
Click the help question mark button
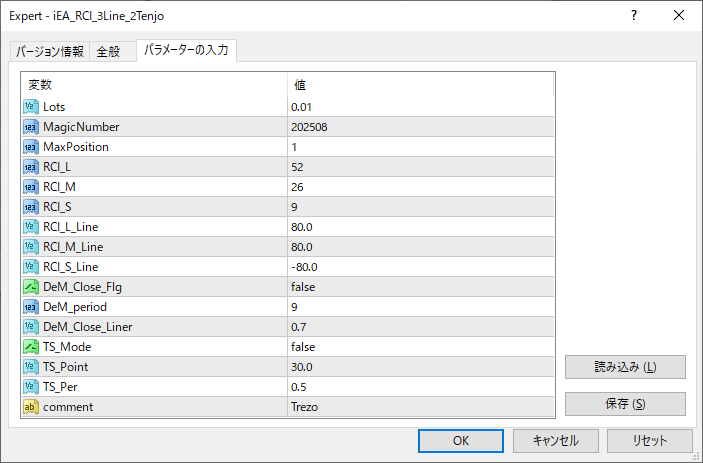[x=633, y=15]
